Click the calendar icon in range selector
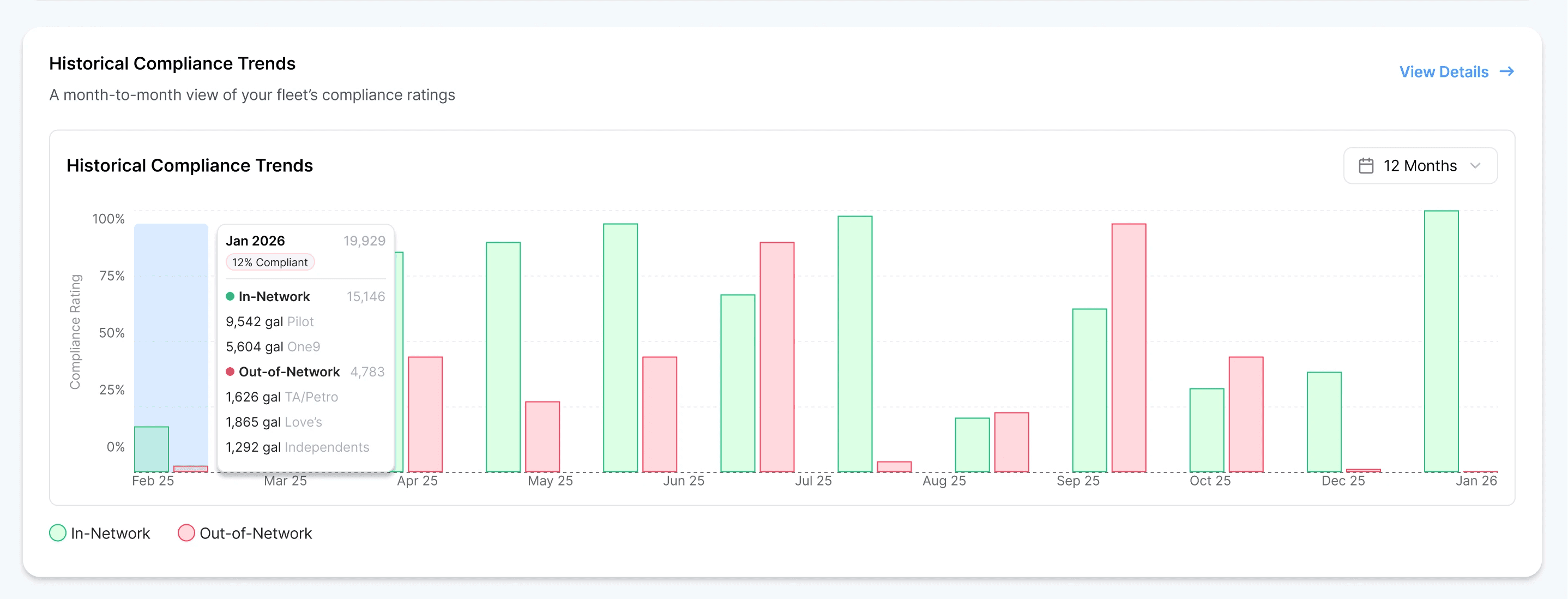1568x599 pixels. click(x=1366, y=166)
